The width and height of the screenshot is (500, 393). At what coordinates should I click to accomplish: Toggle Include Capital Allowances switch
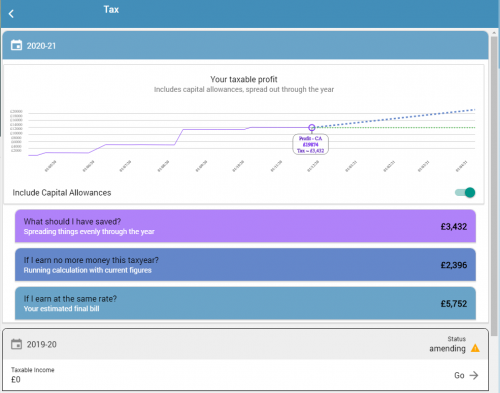(x=465, y=192)
